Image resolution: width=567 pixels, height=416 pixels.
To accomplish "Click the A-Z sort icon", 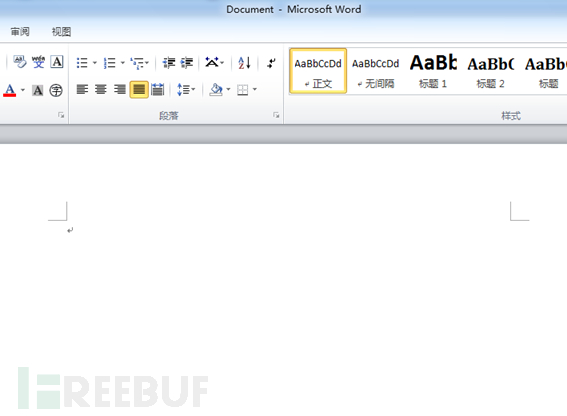I will point(244,63).
